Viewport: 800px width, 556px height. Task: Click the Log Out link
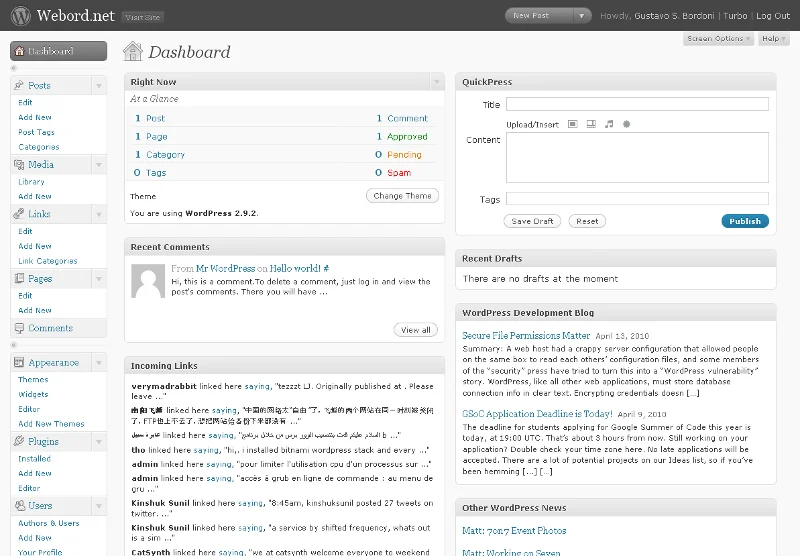(773, 16)
